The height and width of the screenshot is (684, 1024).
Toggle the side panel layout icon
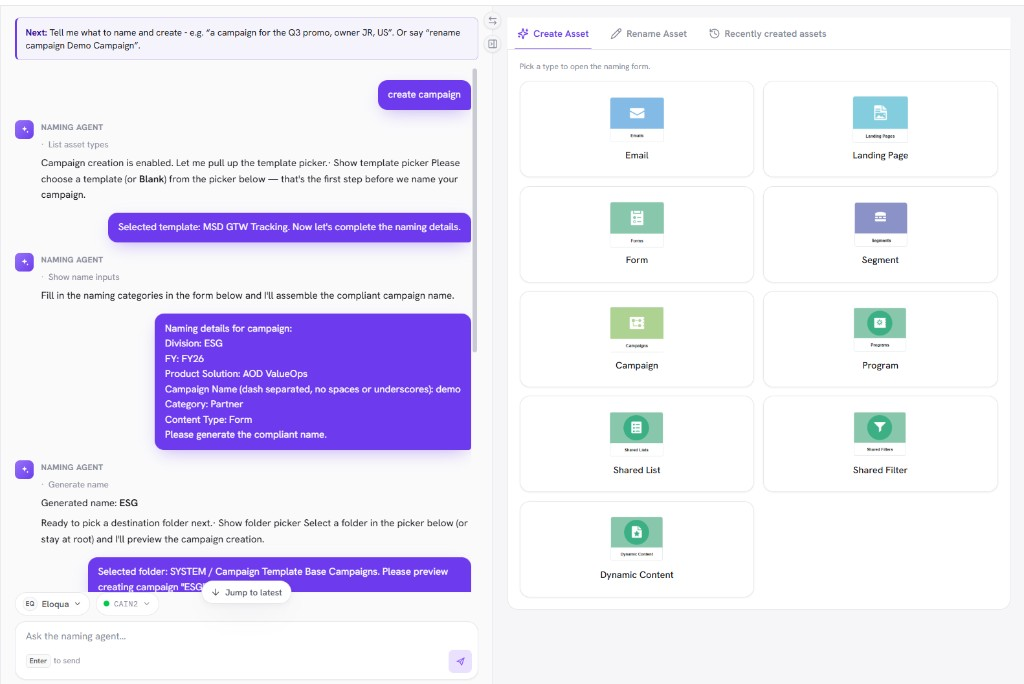(493, 44)
